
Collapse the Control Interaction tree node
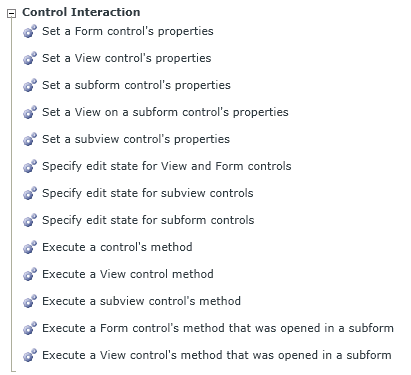12,13
